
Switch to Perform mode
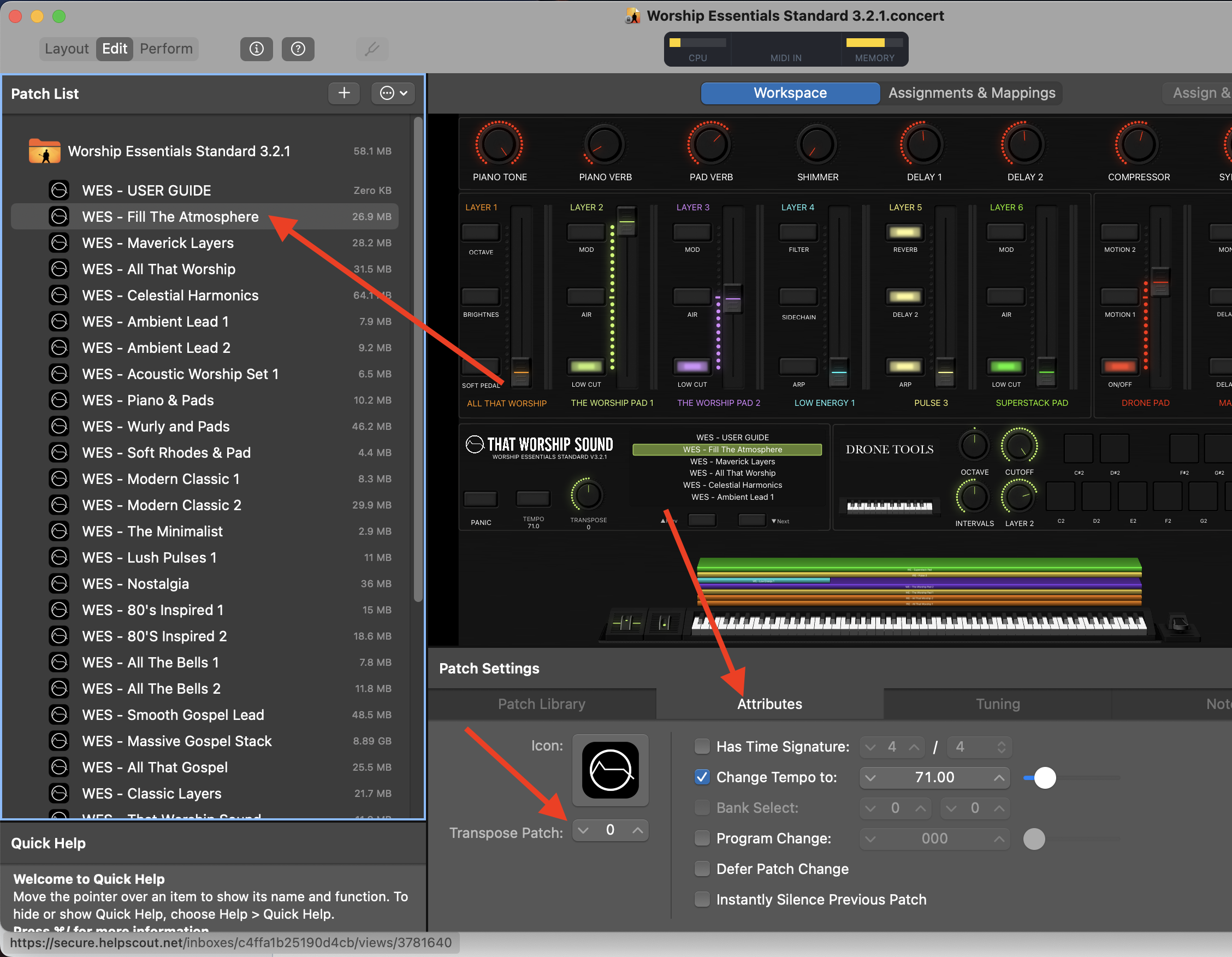point(166,49)
